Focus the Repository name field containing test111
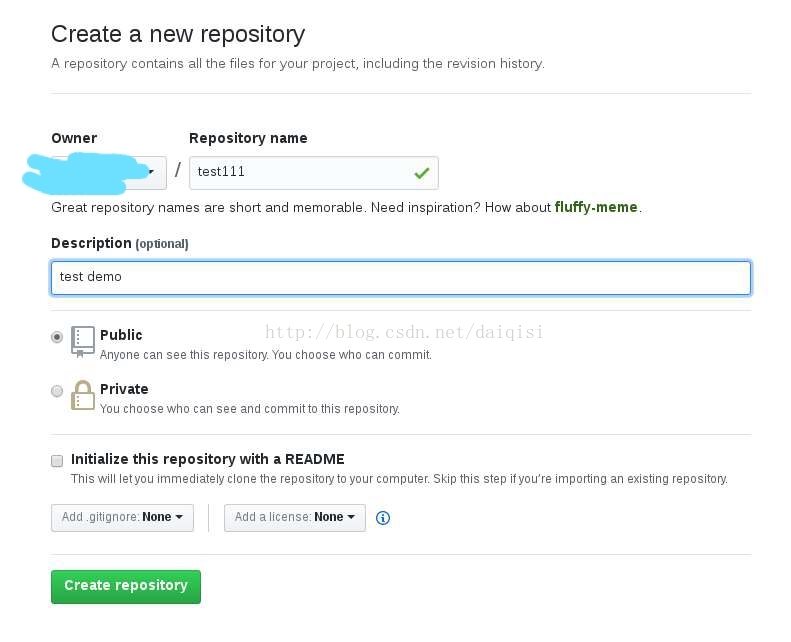The image size is (791, 642). 314,173
